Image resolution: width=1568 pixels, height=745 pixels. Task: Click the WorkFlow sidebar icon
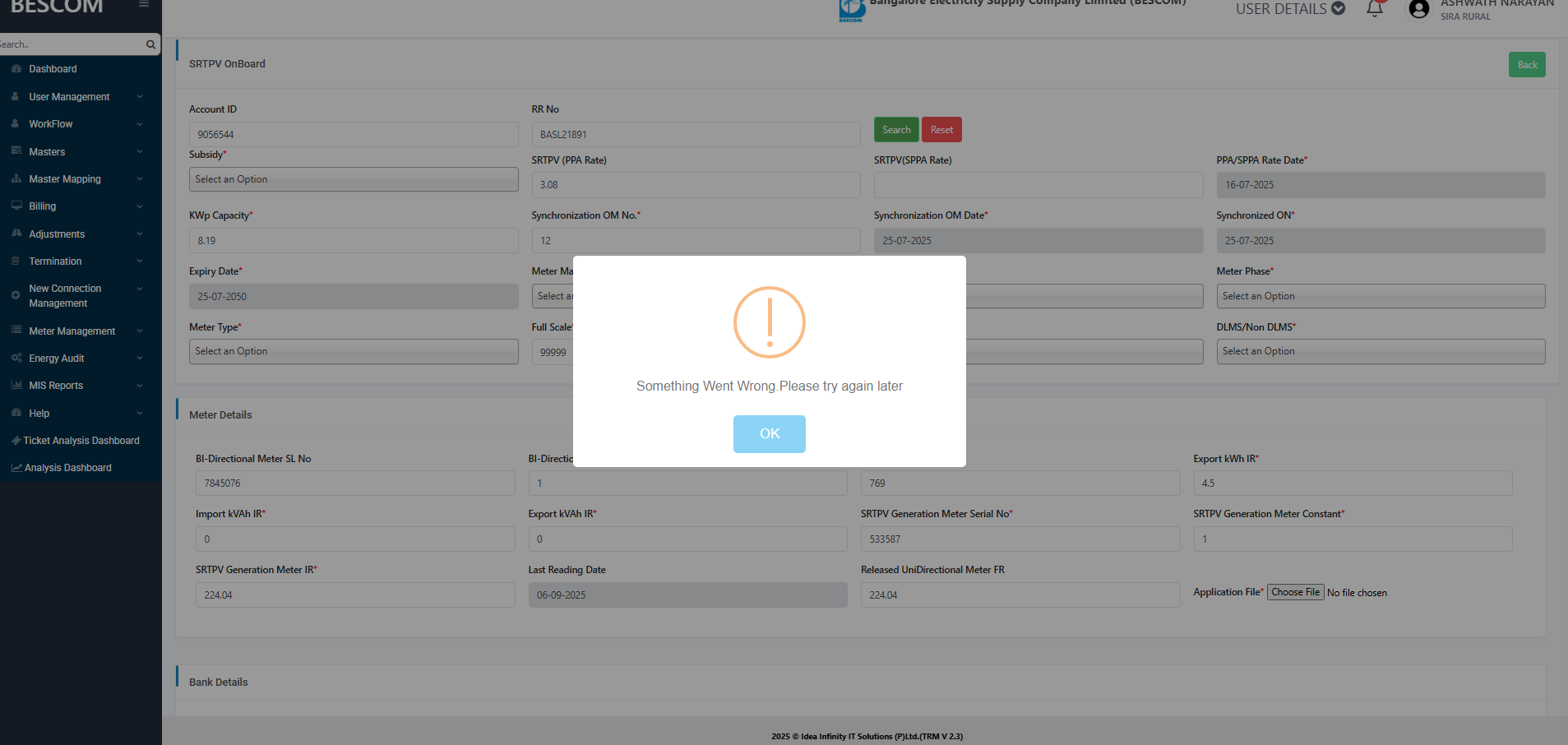click(x=16, y=123)
